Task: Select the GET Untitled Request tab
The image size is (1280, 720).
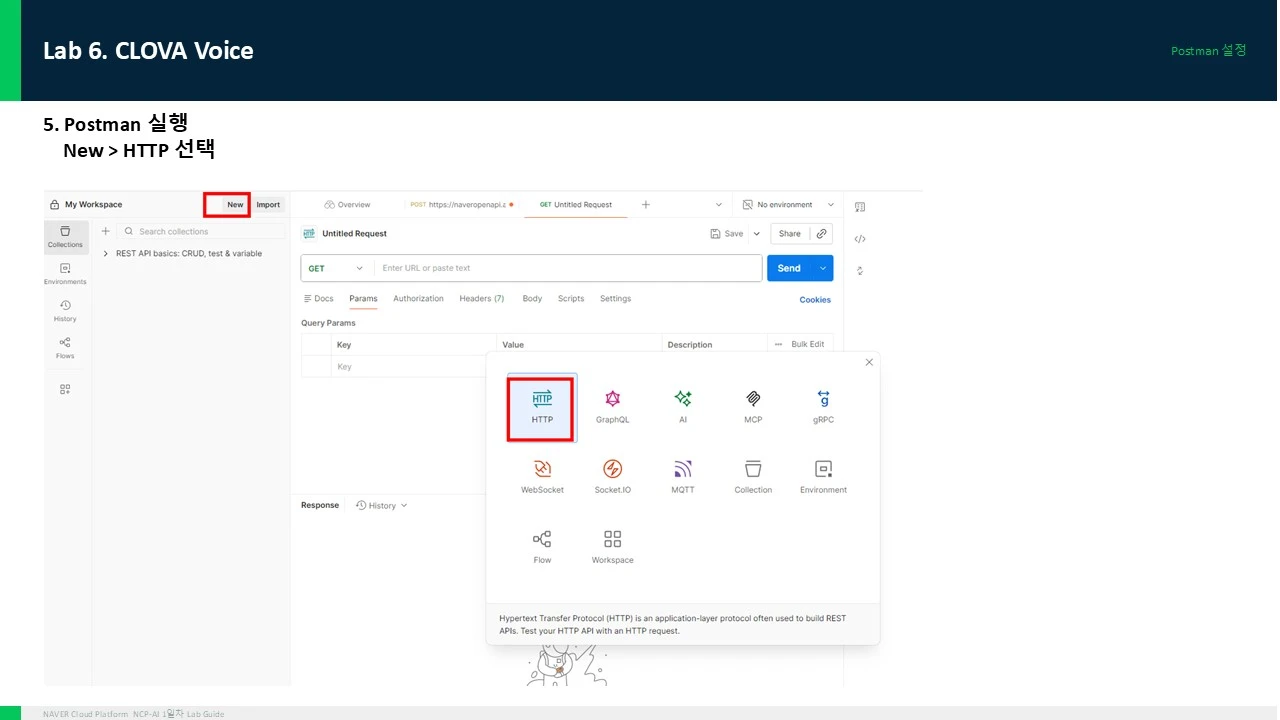Action: [576, 204]
